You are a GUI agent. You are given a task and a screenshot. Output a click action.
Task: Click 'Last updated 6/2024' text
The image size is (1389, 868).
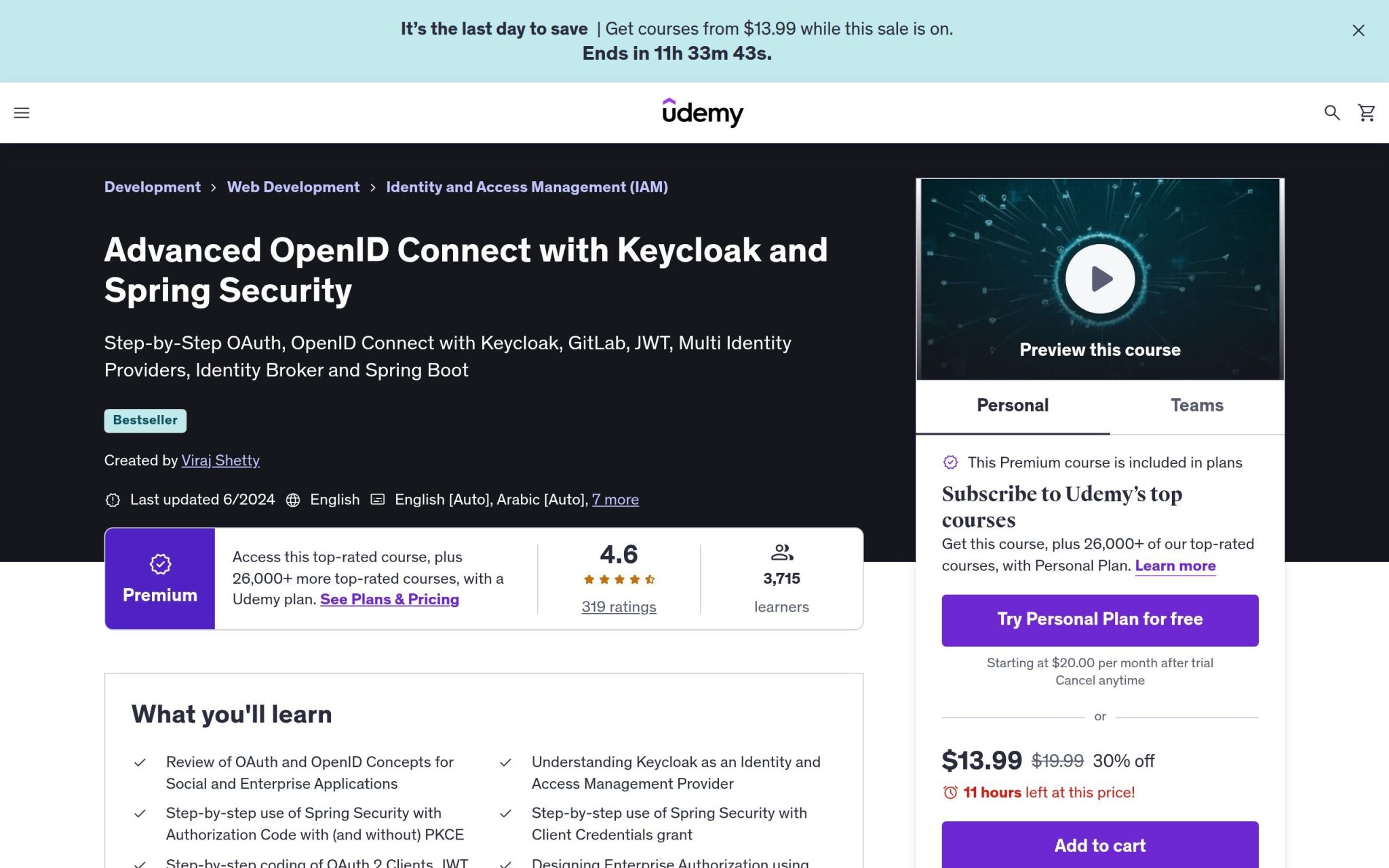202,500
